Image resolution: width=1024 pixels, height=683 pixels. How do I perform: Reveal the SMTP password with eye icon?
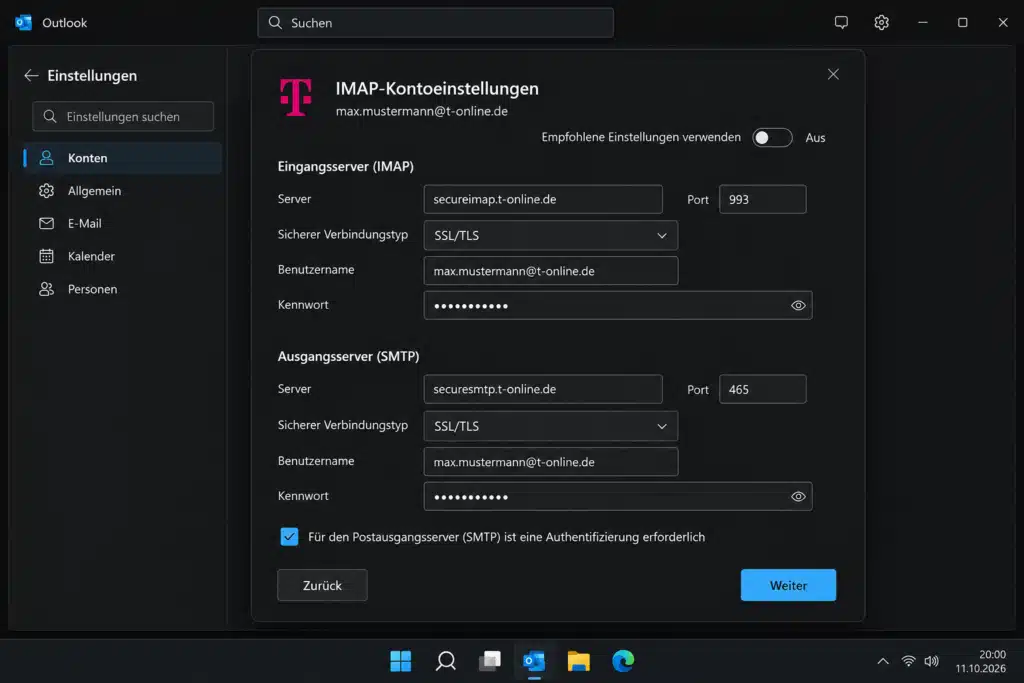click(798, 496)
